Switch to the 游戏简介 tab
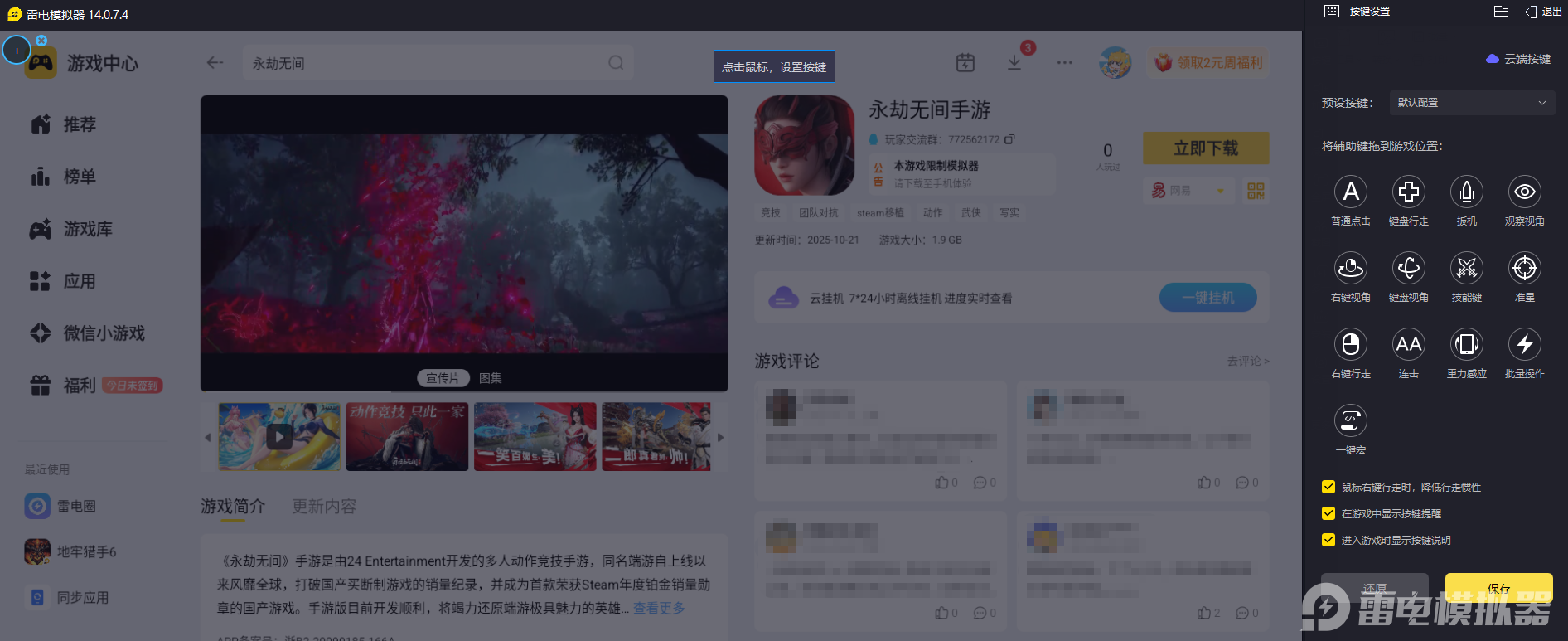This screenshot has width=1568, height=641. [x=233, y=506]
